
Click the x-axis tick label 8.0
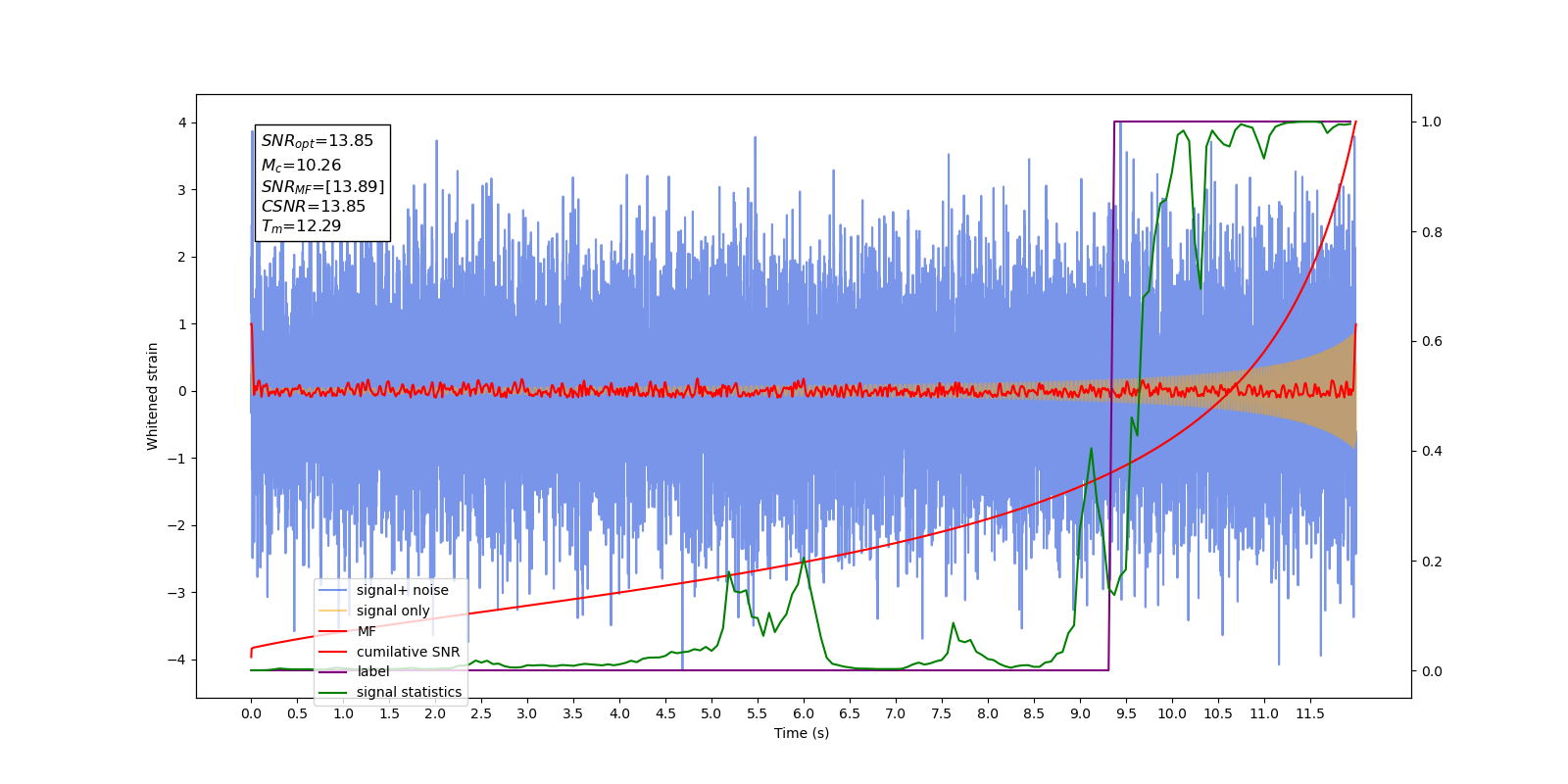[x=988, y=713]
